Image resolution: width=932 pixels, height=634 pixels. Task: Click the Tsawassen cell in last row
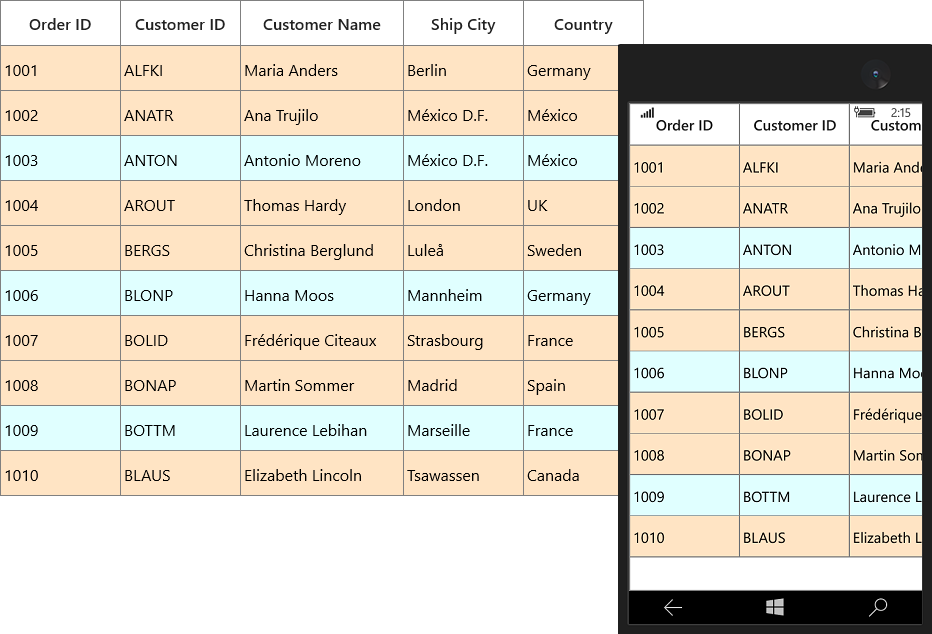tap(463, 475)
